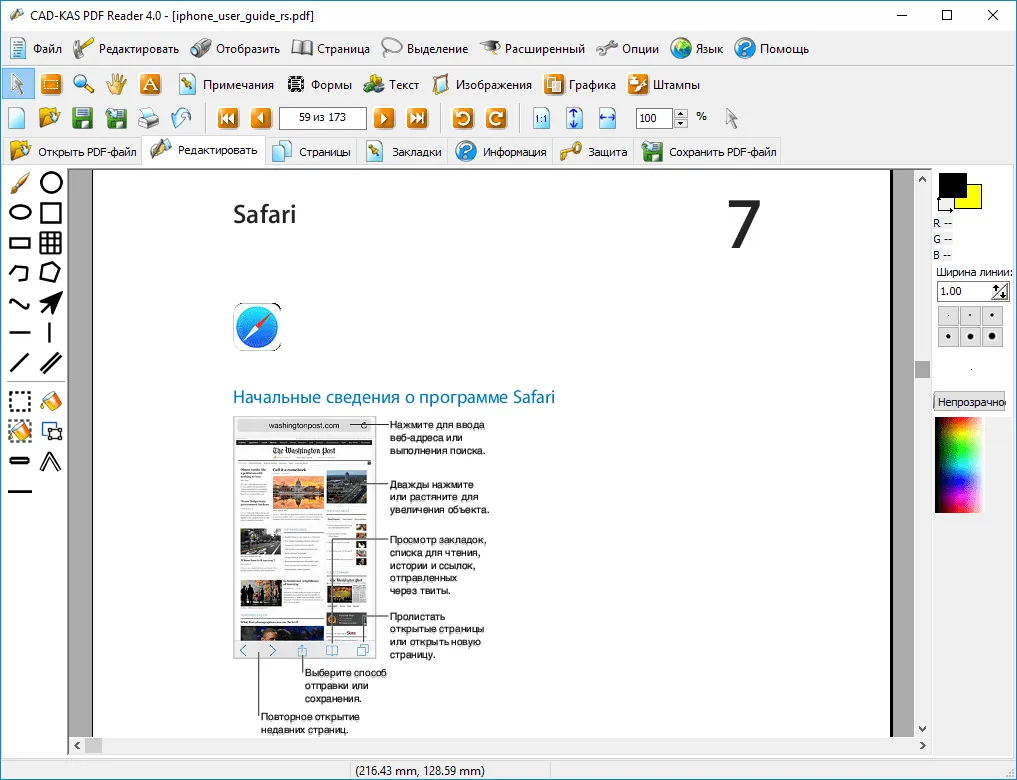Rotate the page counterclockwise
This screenshot has height=780, width=1017.
(x=463, y=118)
